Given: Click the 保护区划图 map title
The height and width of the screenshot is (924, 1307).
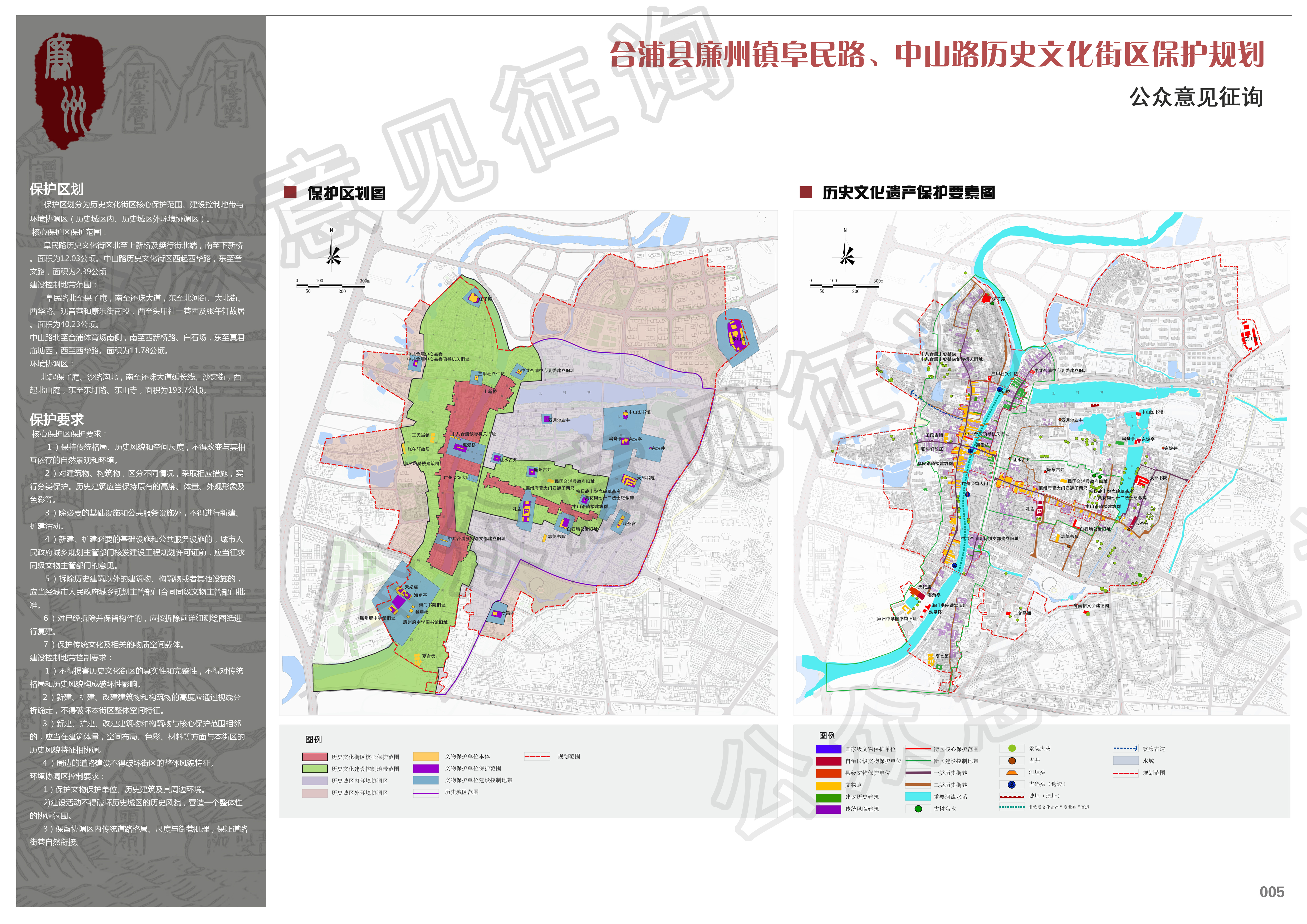Looking at the screenshot, I should pos(346,193).
